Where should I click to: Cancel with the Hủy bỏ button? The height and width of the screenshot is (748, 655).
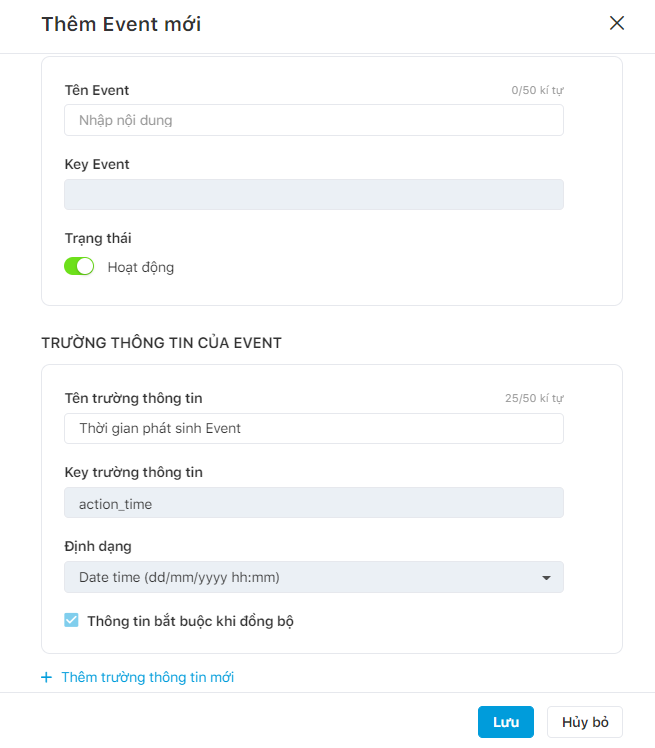coord(585,722)
